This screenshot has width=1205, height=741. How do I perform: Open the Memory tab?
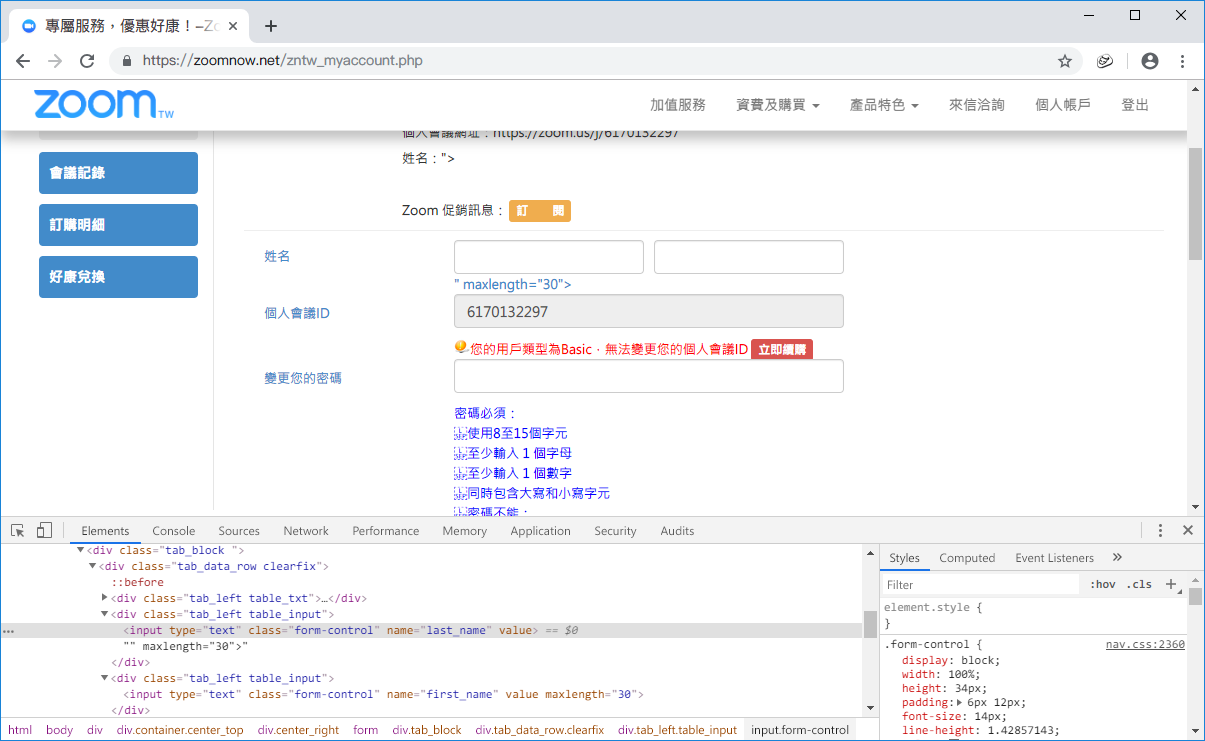point(465,531)
